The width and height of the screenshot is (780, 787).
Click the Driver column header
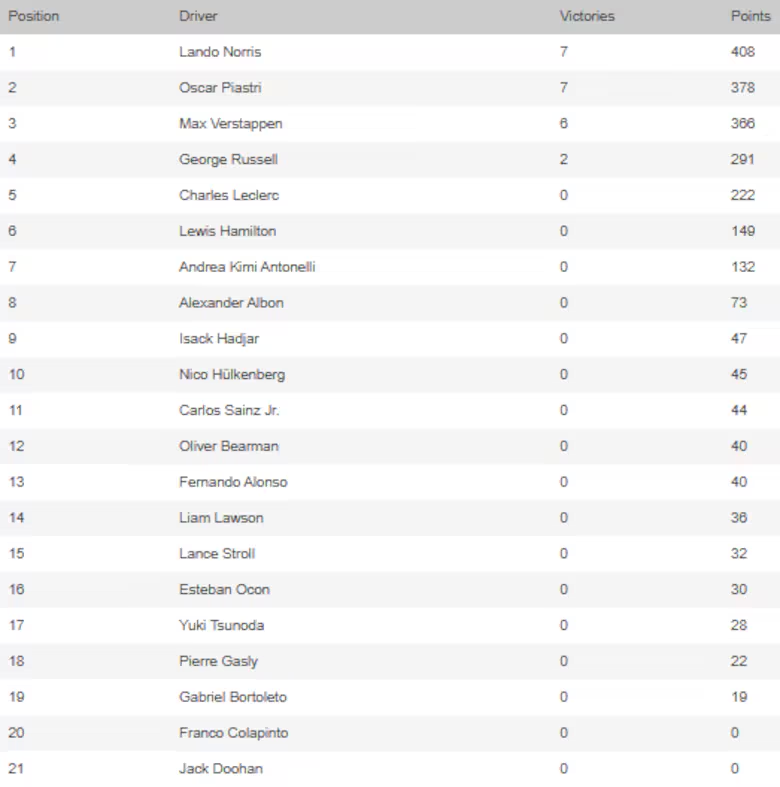click(x=198, y=16)
